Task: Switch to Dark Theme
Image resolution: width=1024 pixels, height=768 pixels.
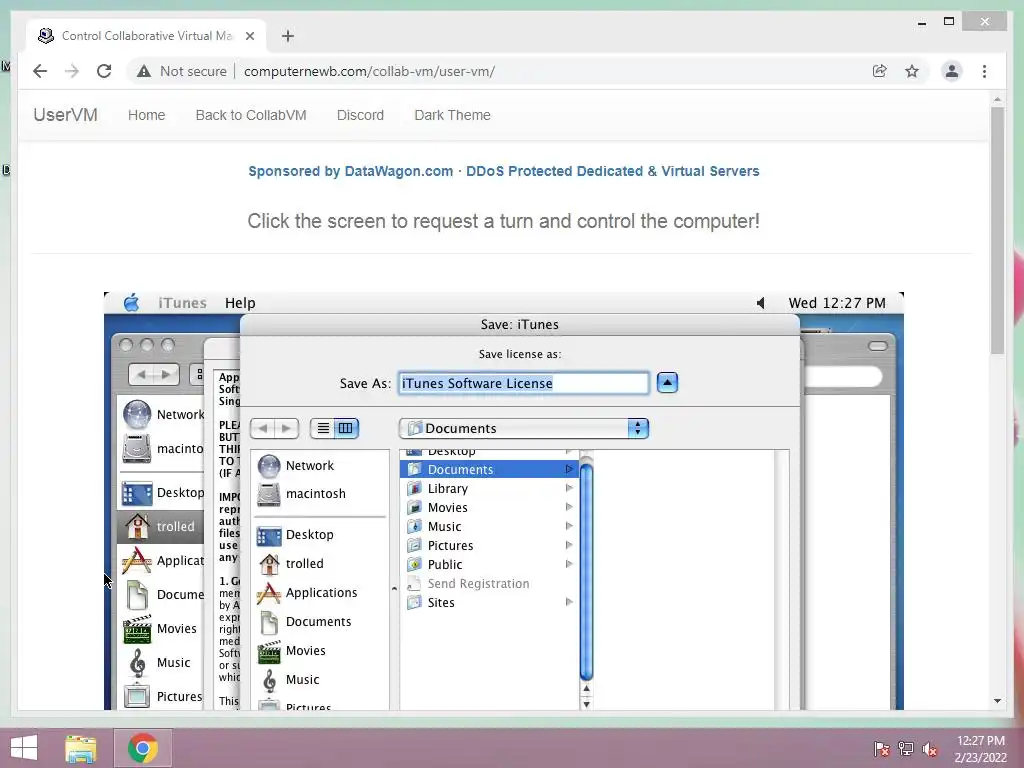Action: pyautogui.click(x=452, y=115)
